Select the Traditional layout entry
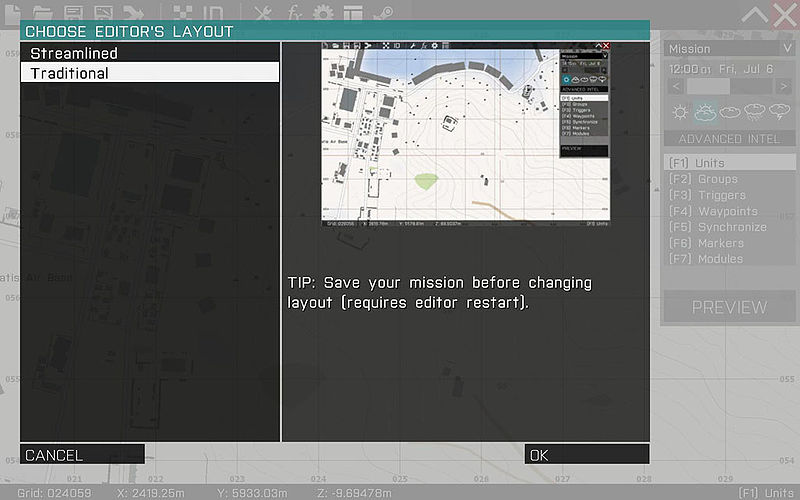Viewport: 800px width, 500px height. click(149, 73)
